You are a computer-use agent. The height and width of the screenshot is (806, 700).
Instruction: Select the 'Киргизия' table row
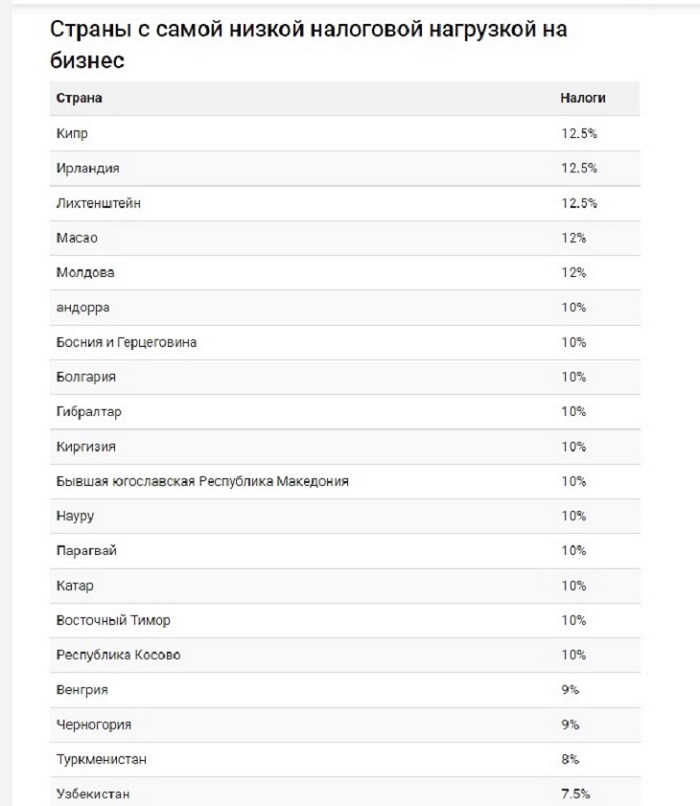click(345, 447)
